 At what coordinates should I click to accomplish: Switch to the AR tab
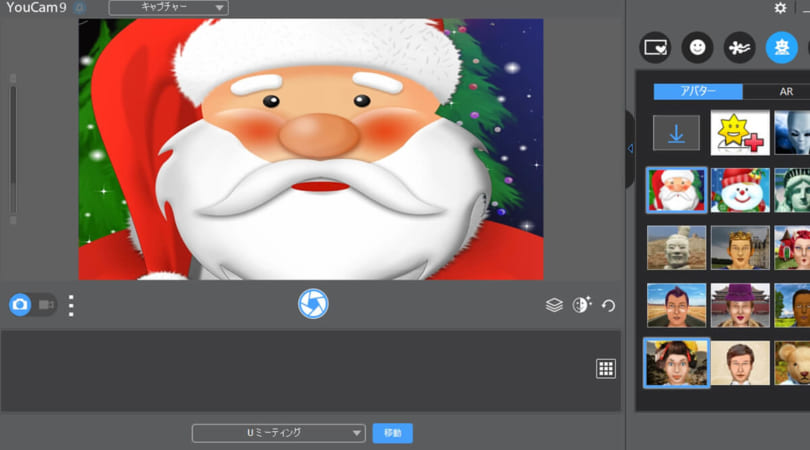click(x=786, y=91)
